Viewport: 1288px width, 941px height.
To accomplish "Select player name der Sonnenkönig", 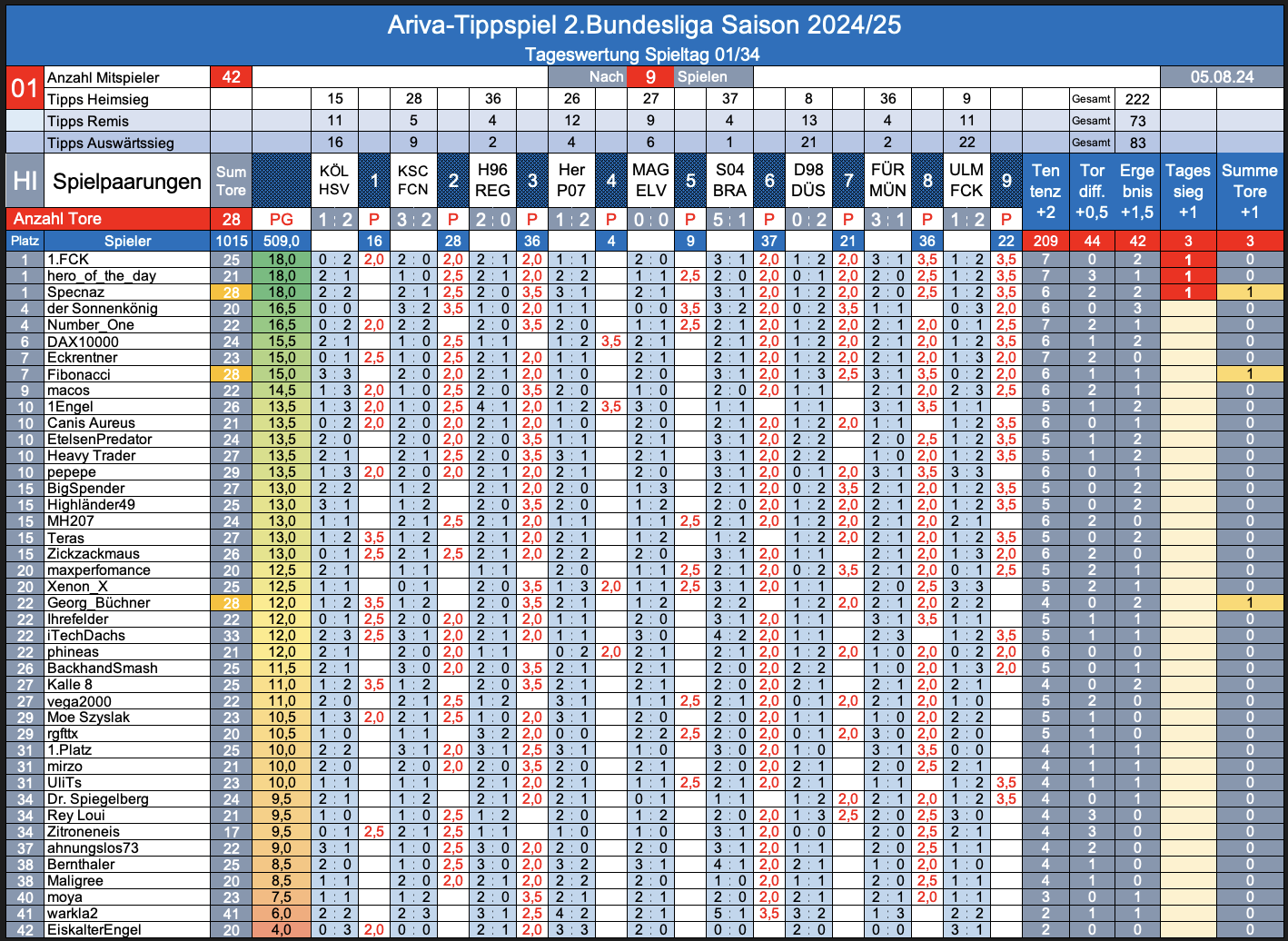I will (103, 308).
